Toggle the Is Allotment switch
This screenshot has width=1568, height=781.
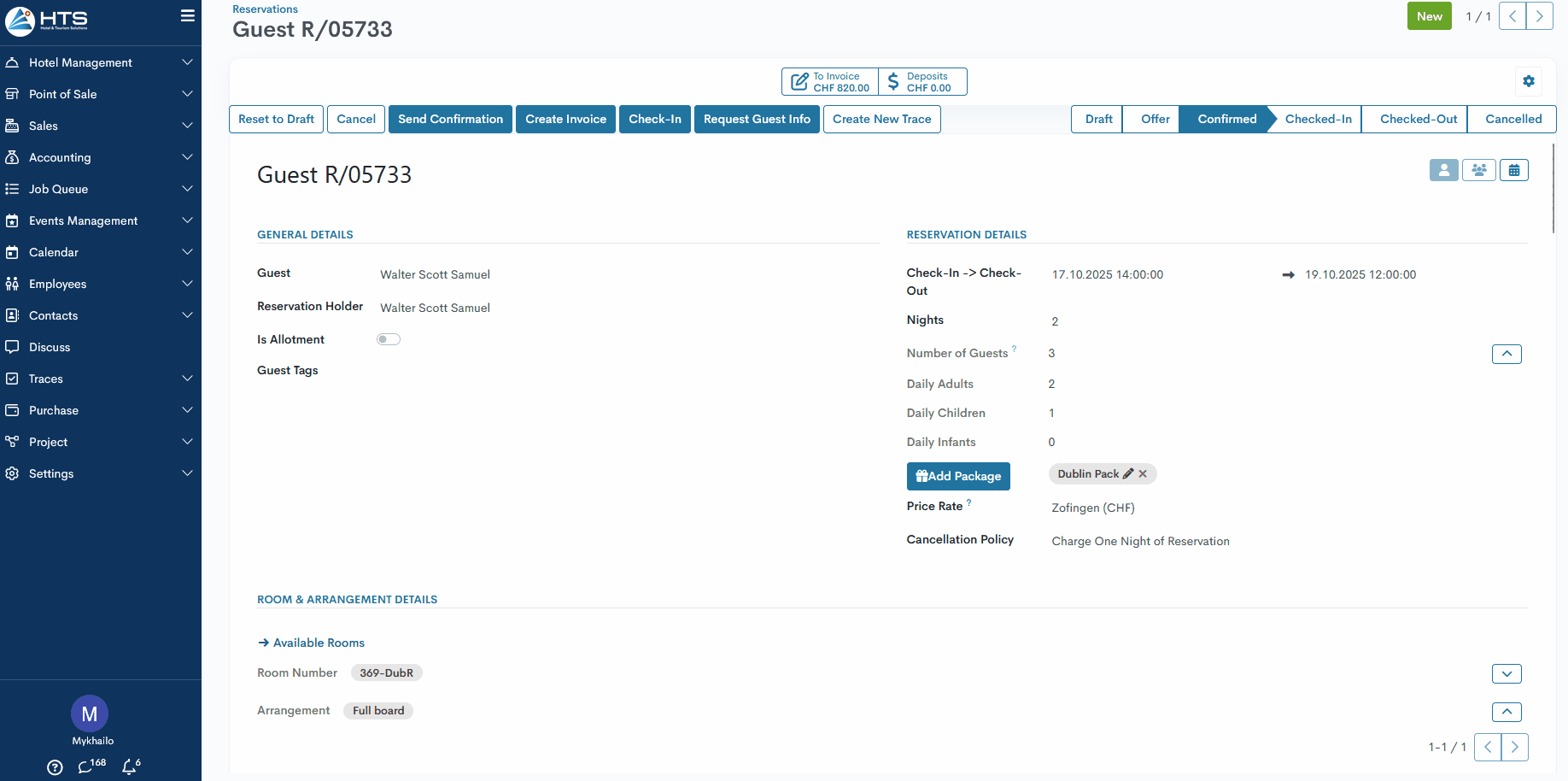389,339
